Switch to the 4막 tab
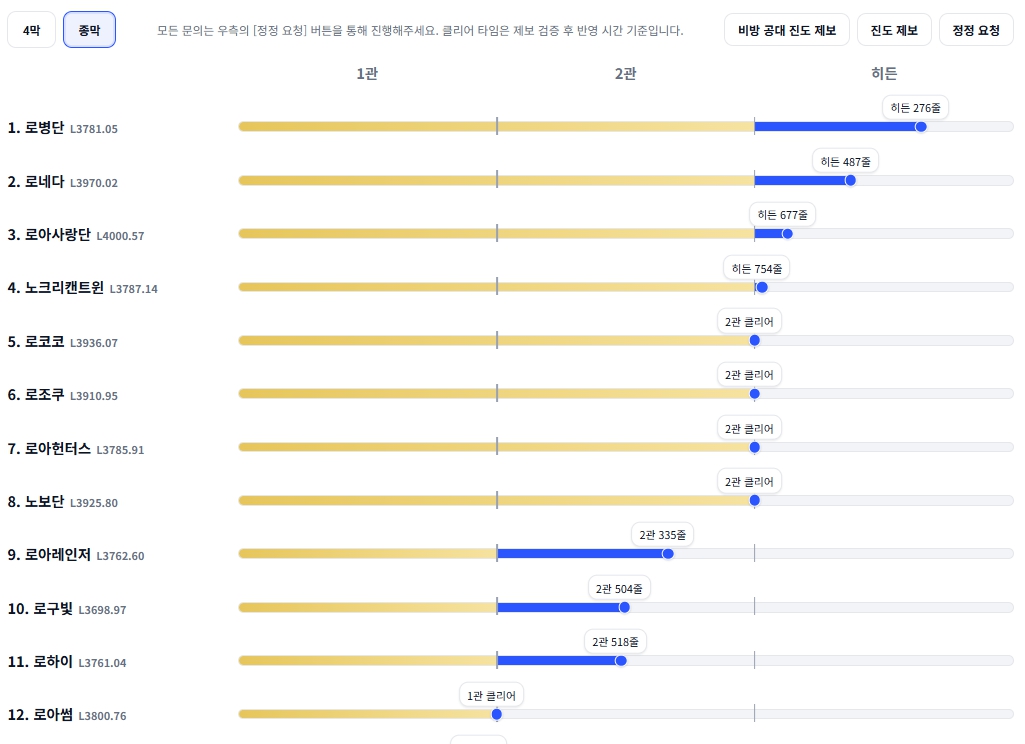 coord(31,30)
